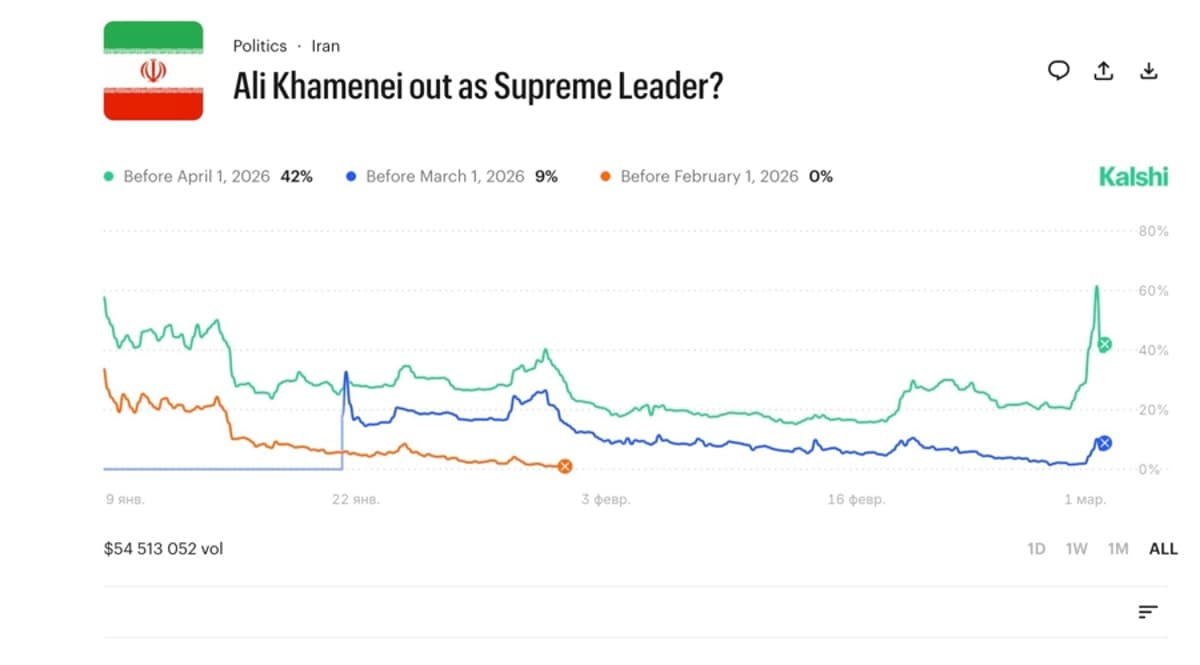Viewport: 1200px width, 665px height.
Task: Click the $54,513,052 volume figure
Action: pyautogui.click(x=163, y=548)
